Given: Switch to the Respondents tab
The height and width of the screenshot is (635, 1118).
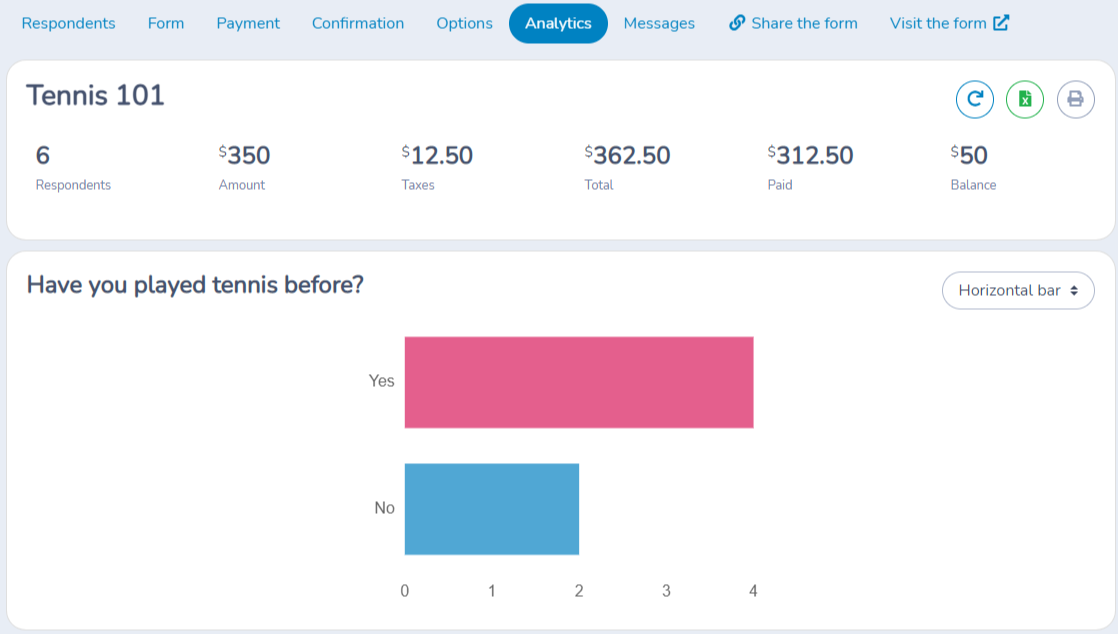Looking at the screenshot, I should pyautogui.click(x=68, y=24).
